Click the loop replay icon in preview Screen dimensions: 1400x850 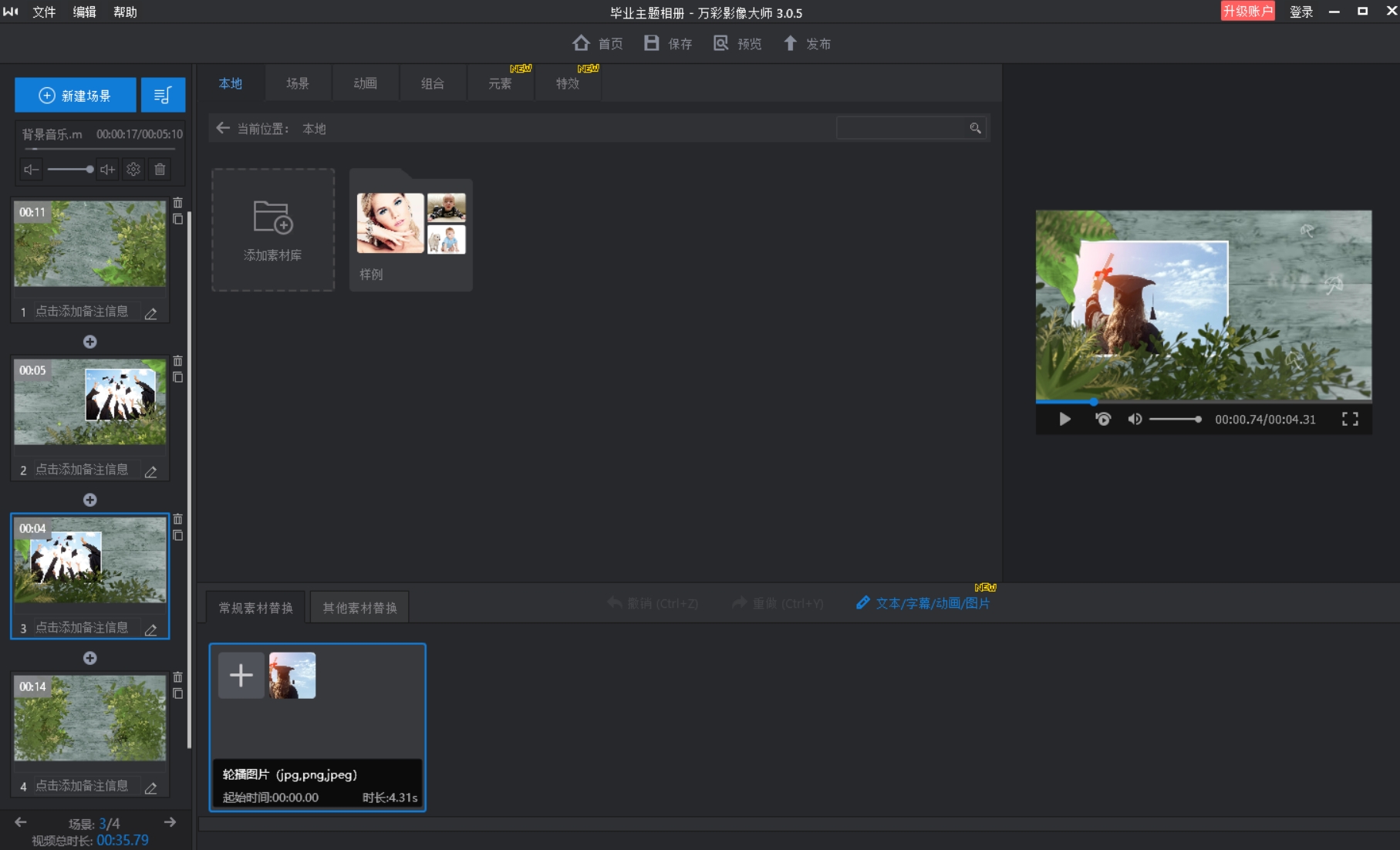(x=1104, y=419)
